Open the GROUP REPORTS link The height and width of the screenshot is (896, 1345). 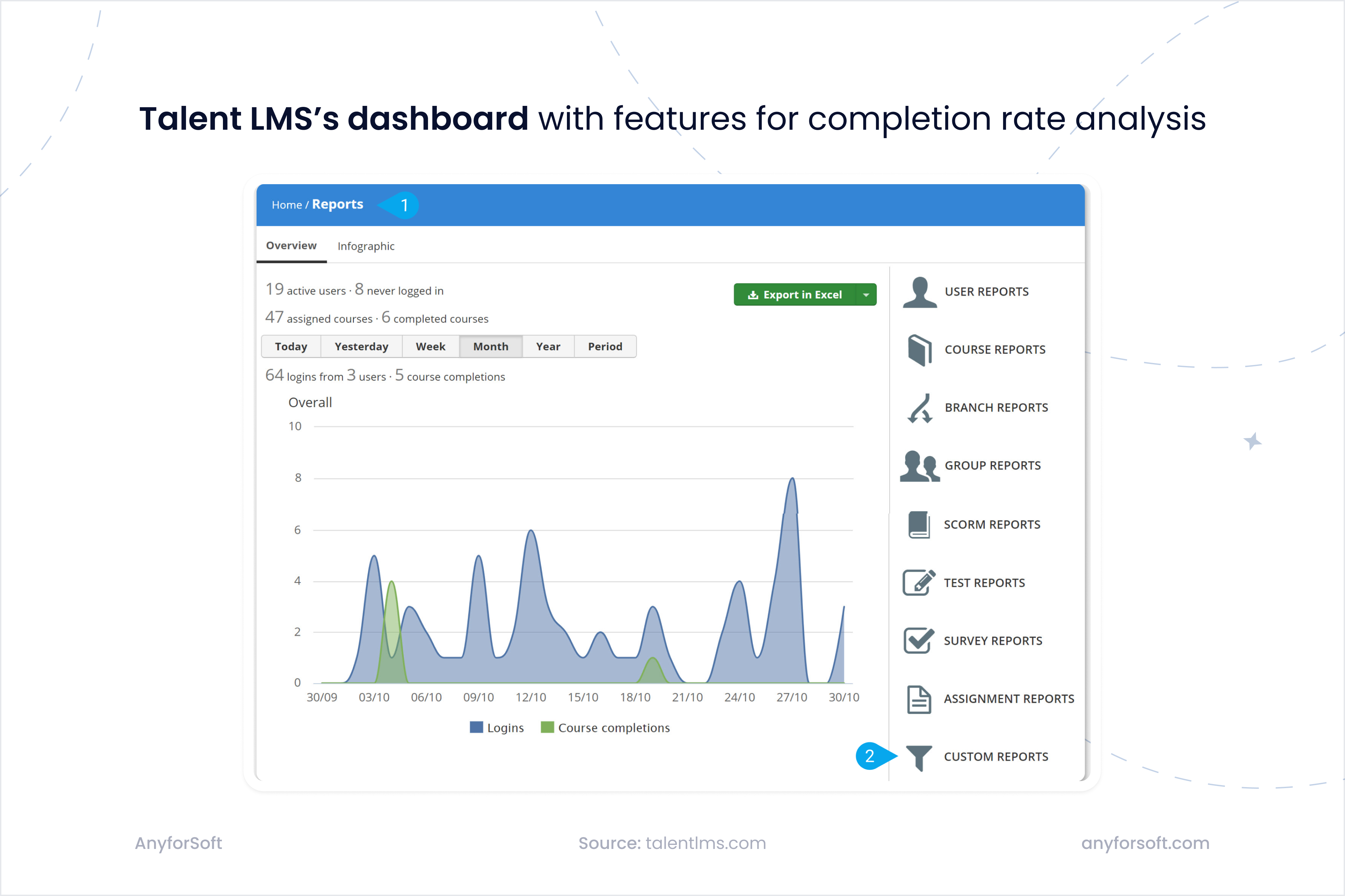[x=992, y=466]
